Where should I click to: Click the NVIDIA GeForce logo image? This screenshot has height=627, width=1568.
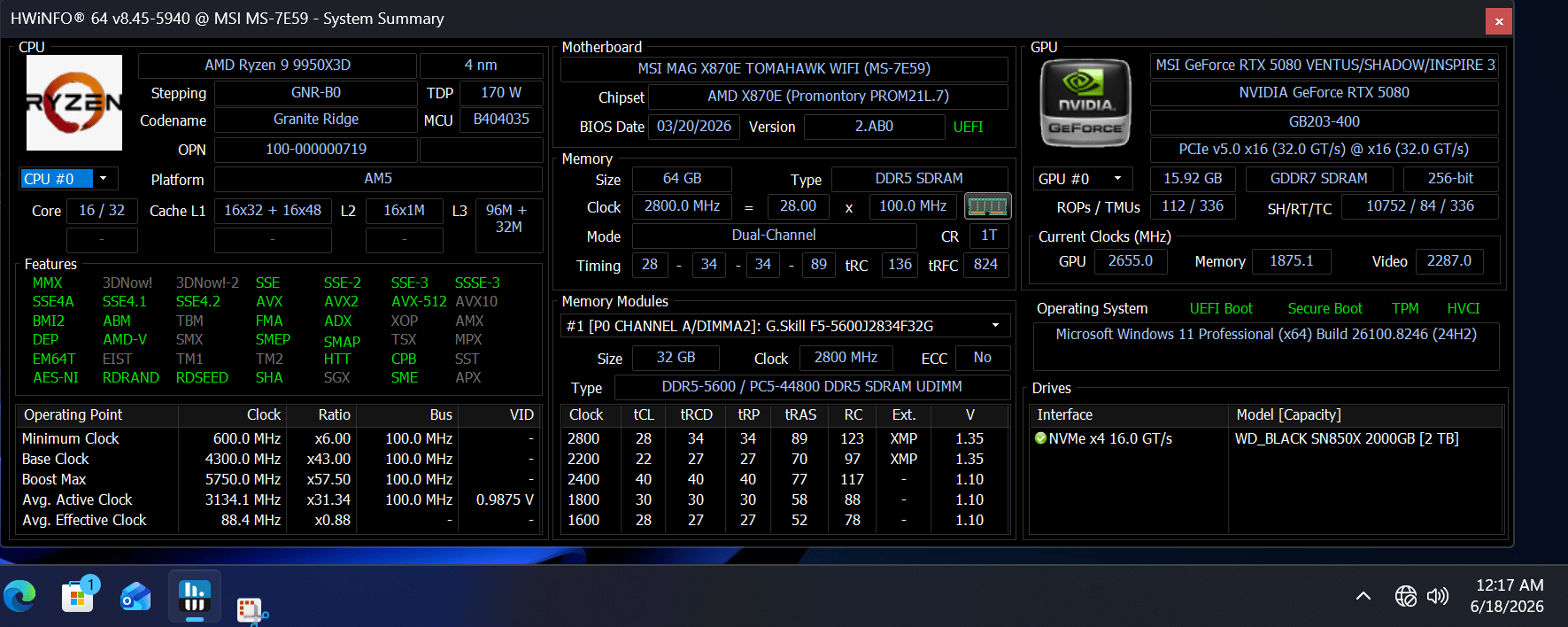click(x=1085, y=103)
